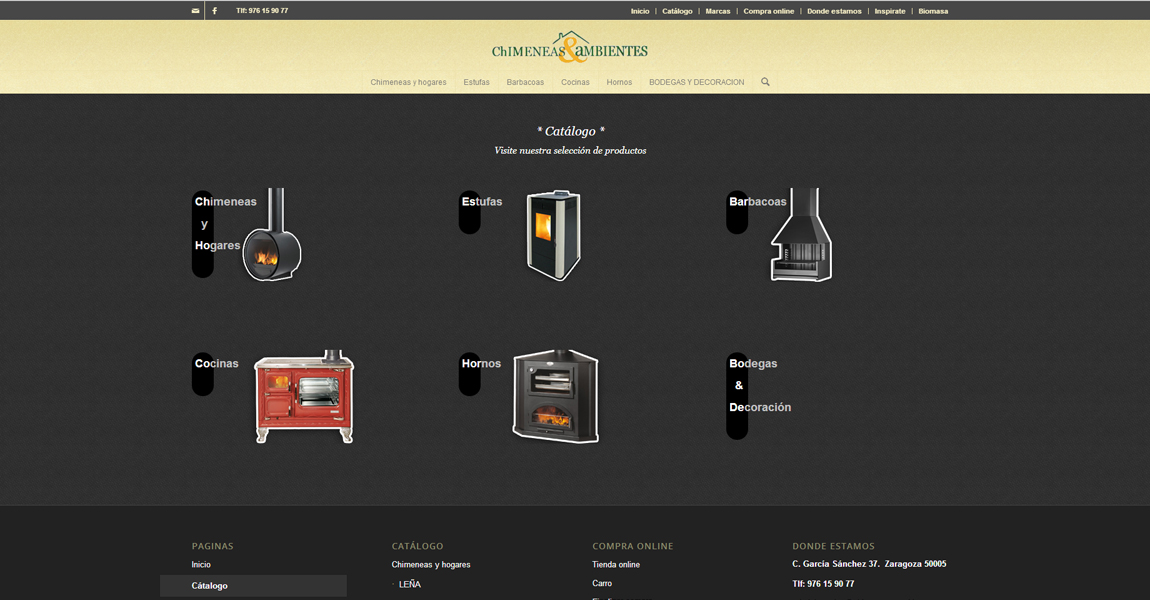Click the email envelope icon

195,11
